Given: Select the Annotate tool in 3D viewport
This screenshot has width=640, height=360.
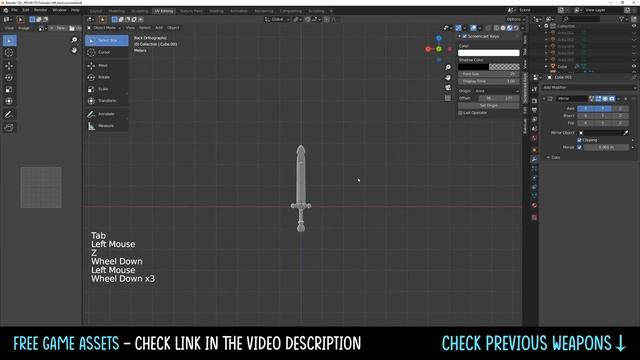Looking at the screenshot, I should pos(107,114).
